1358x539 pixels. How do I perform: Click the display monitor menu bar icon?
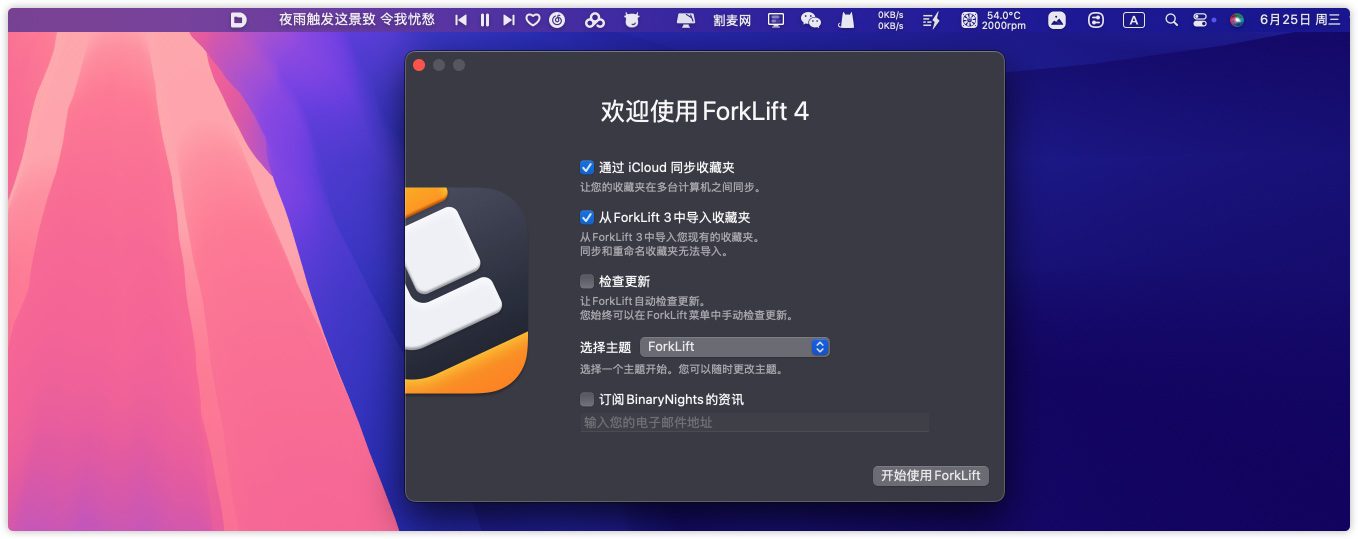(686, 20)
